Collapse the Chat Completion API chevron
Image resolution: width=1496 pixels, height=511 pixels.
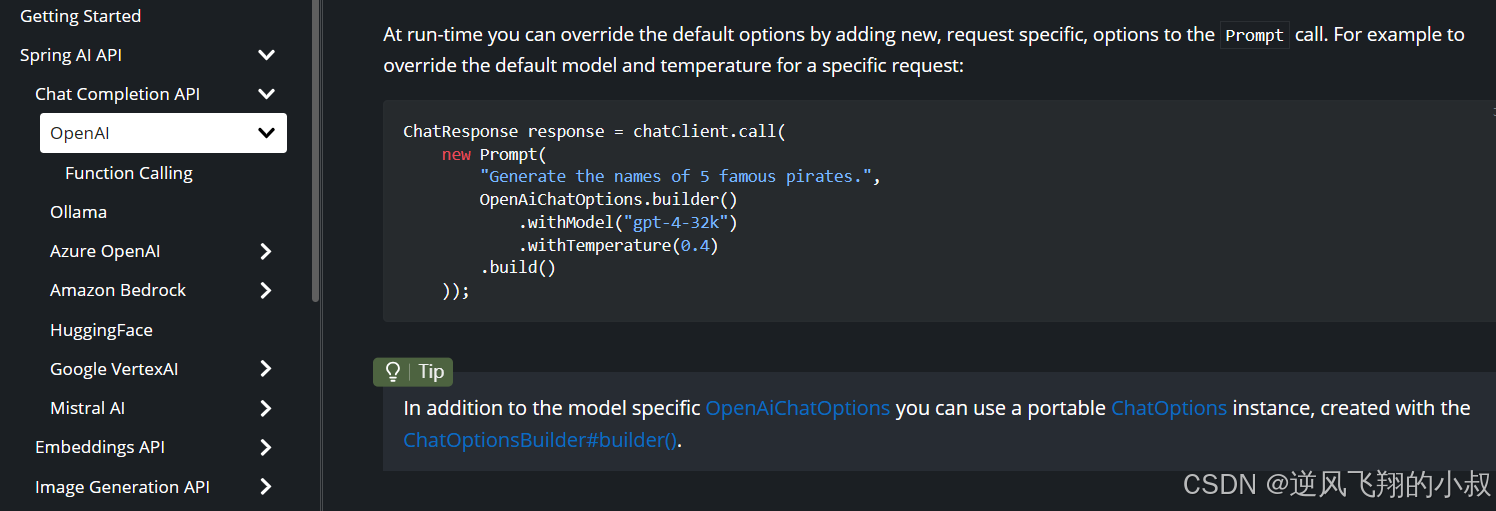point(266,94)
